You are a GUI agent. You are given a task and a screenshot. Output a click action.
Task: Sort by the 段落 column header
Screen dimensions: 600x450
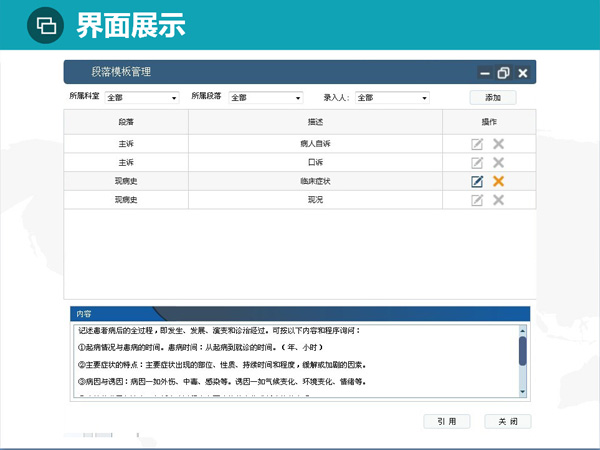pyautogui.click(x=126, y=122)
